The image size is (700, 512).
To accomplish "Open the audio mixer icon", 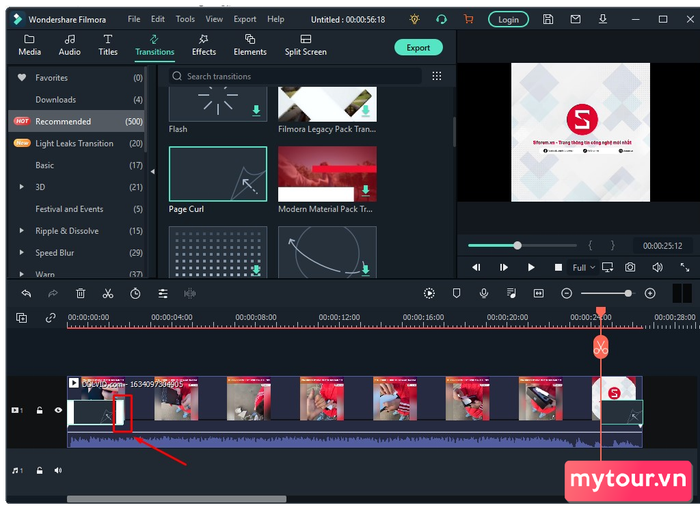I will pos(511,293).
